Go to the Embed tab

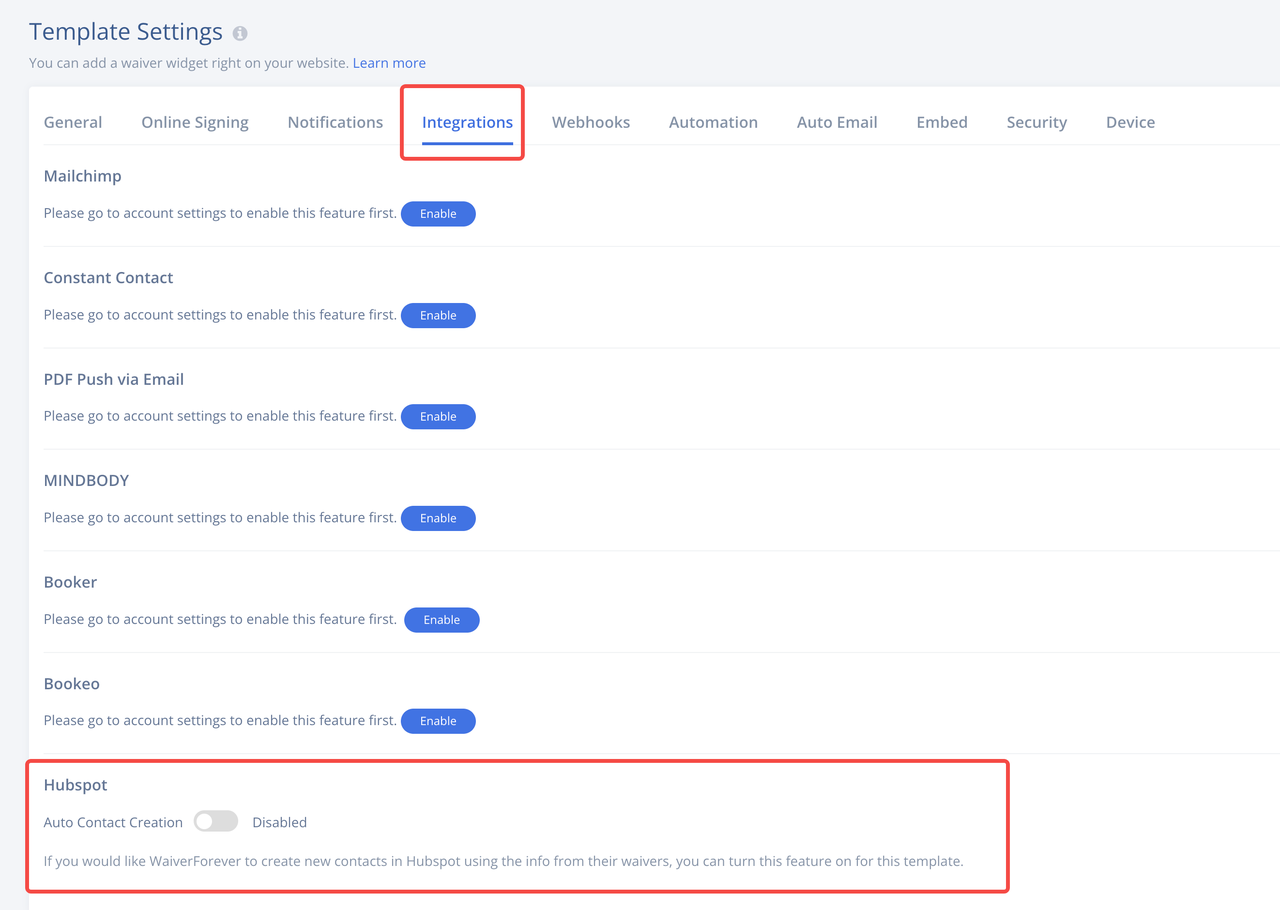coord(942,122)
